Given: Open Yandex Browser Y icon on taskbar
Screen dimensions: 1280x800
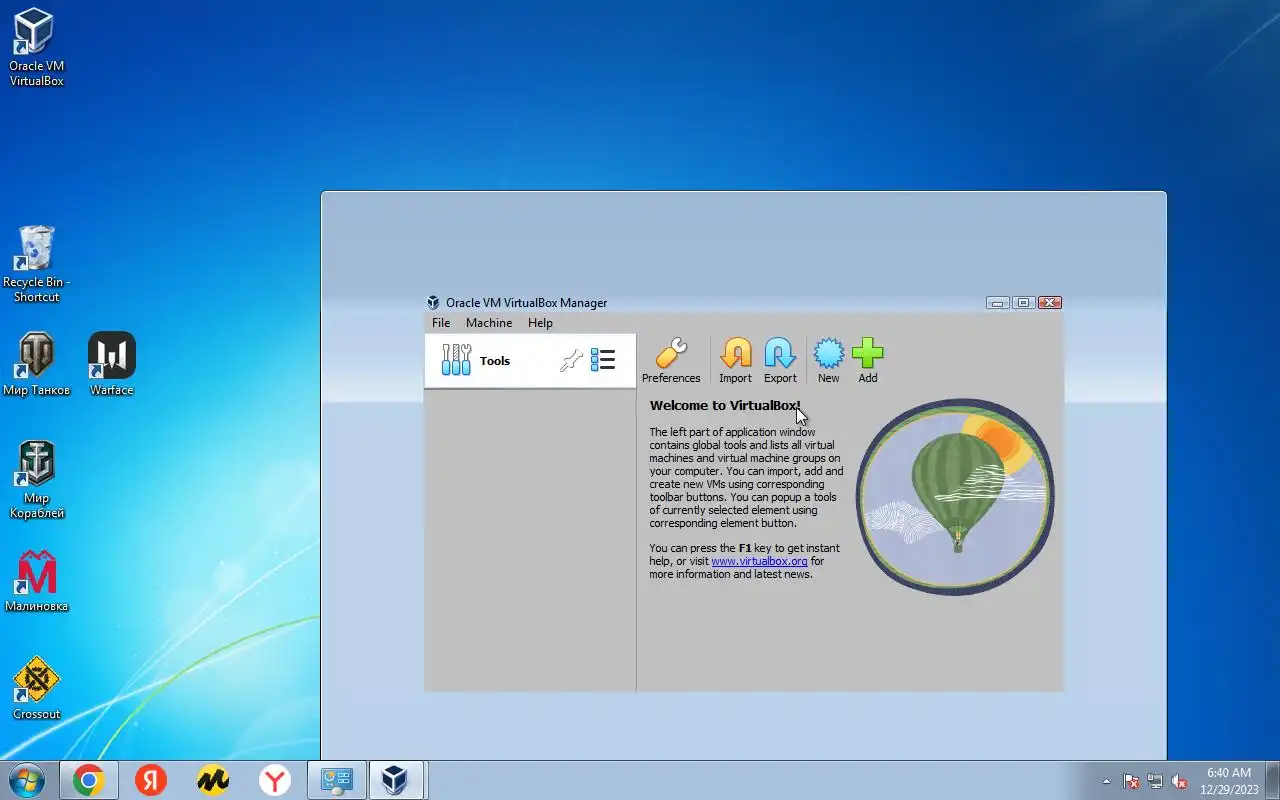Looking at the screenshot, I should [275, 780].
